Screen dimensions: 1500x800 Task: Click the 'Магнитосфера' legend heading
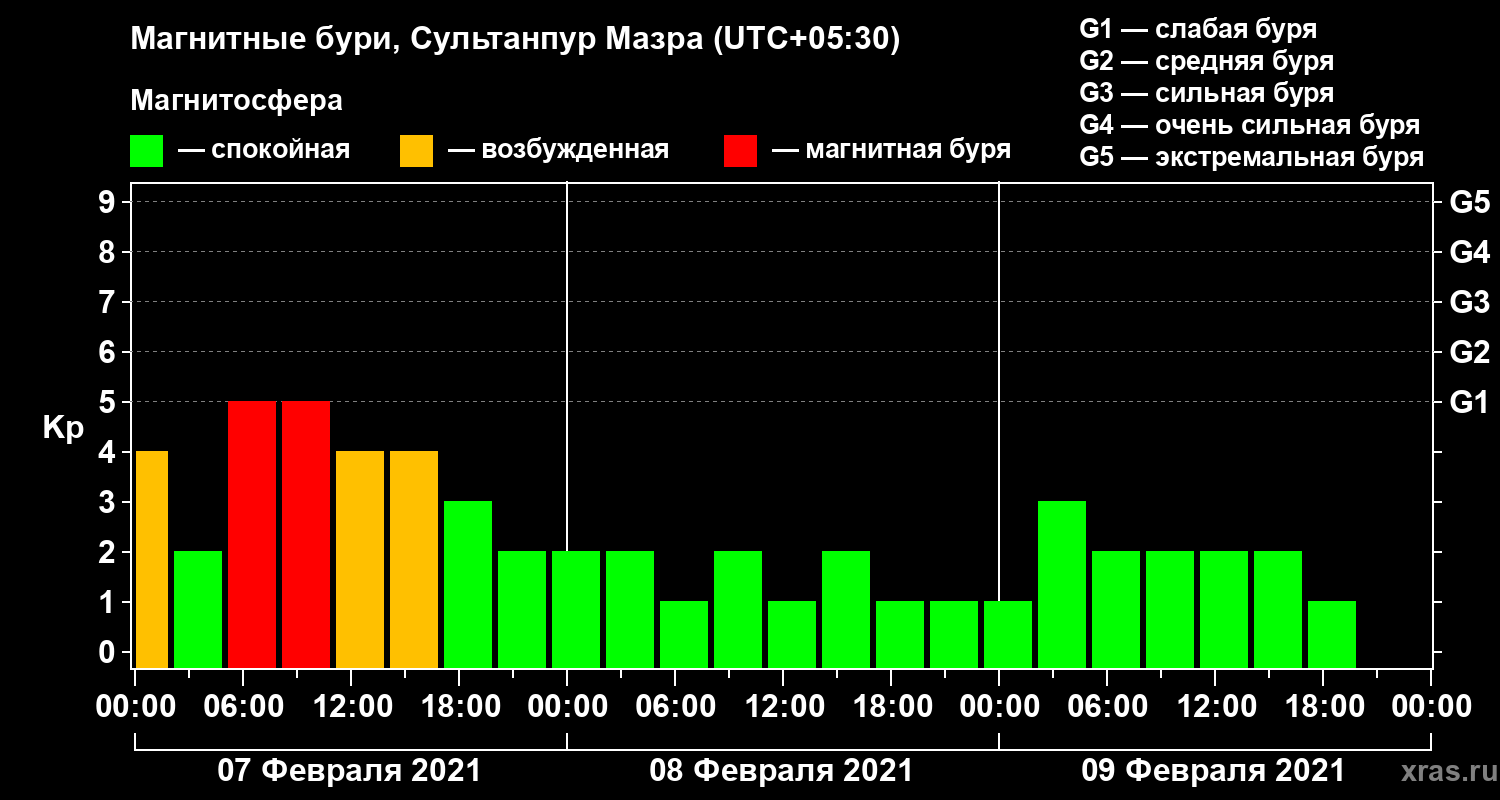tap(237, 101)
